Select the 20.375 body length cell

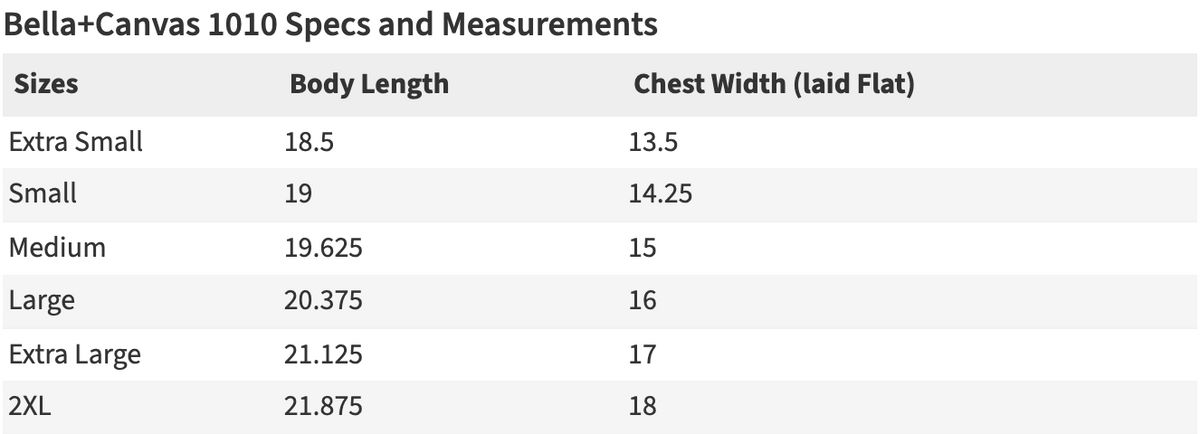[324, 300]
